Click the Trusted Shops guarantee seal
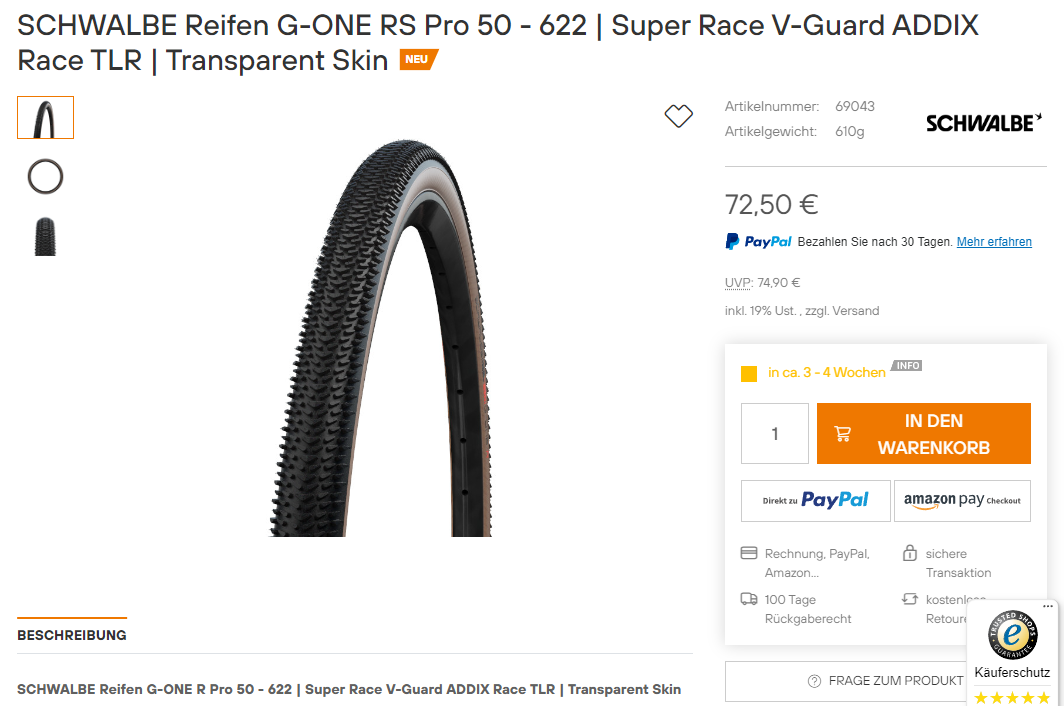The width and height of the screenshot is (1064, 706). coord(1012,635)
